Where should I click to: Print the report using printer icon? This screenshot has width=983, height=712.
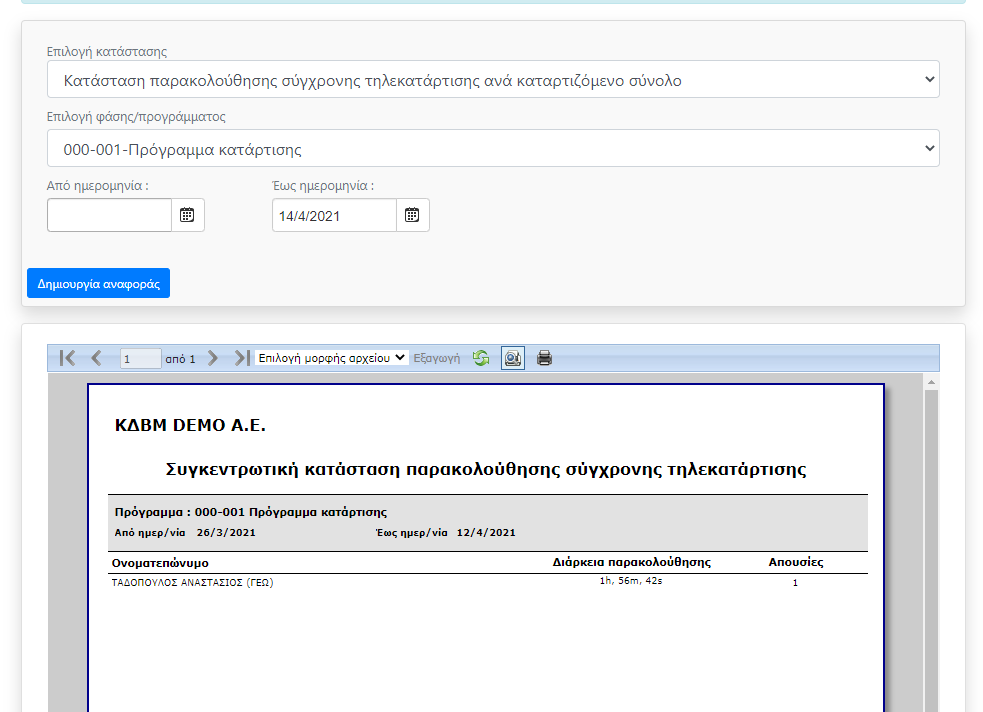(x=544, y=358)
